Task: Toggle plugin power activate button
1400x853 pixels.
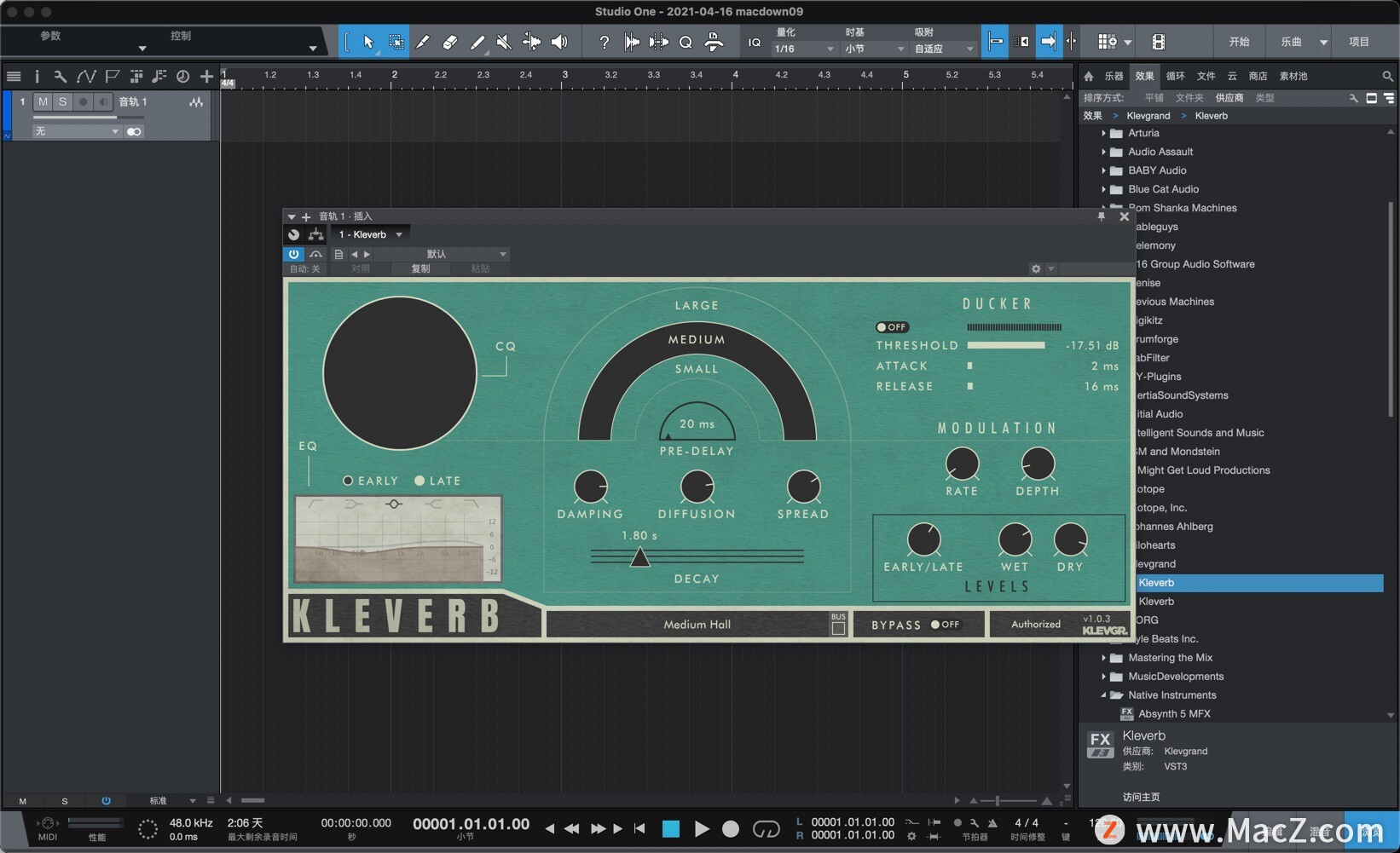Action: [x=293, y=254]
